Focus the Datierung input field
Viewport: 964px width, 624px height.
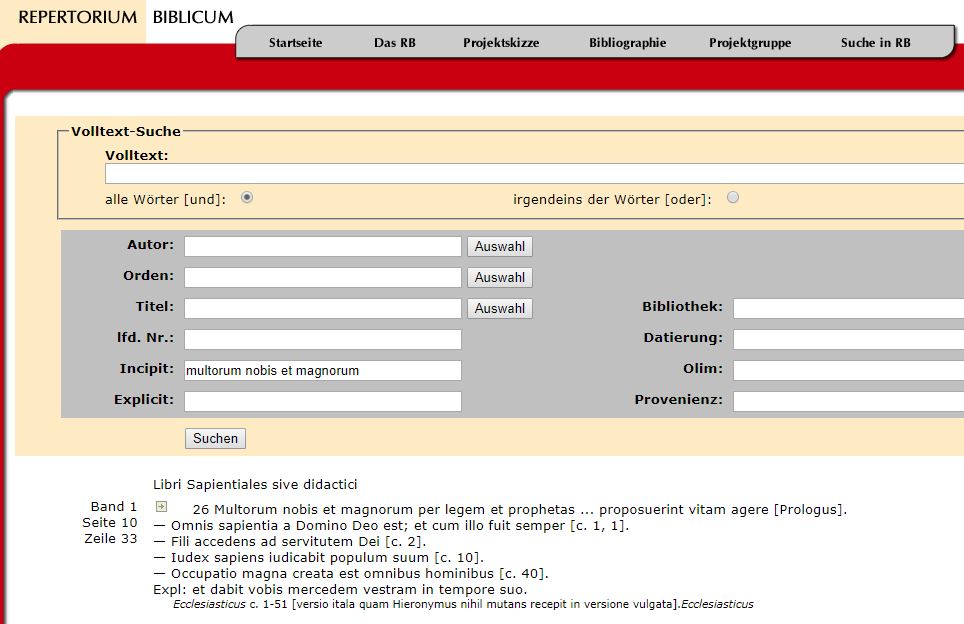point(848,339)
